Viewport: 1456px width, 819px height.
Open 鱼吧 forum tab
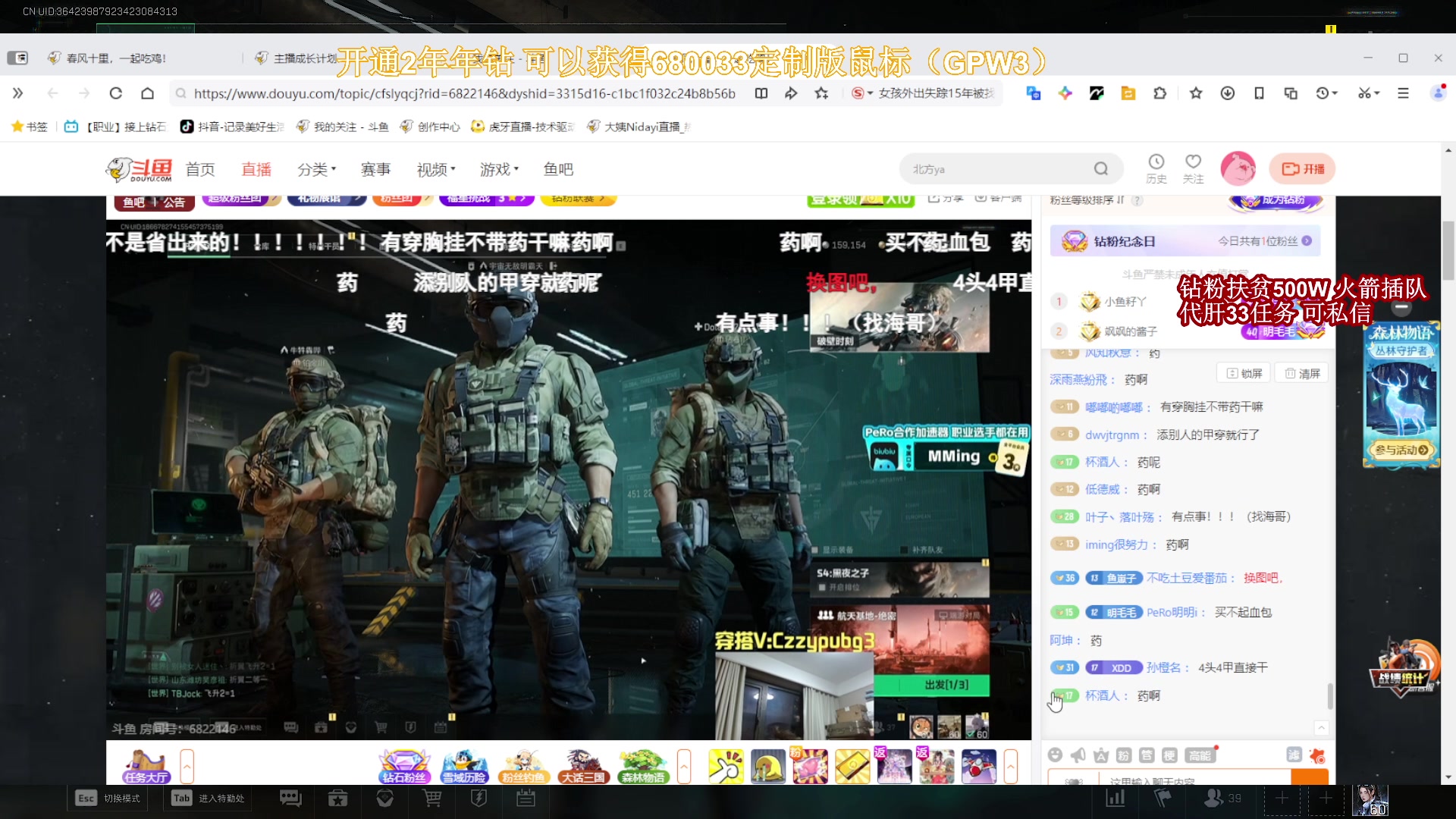(x=558, y=169)
